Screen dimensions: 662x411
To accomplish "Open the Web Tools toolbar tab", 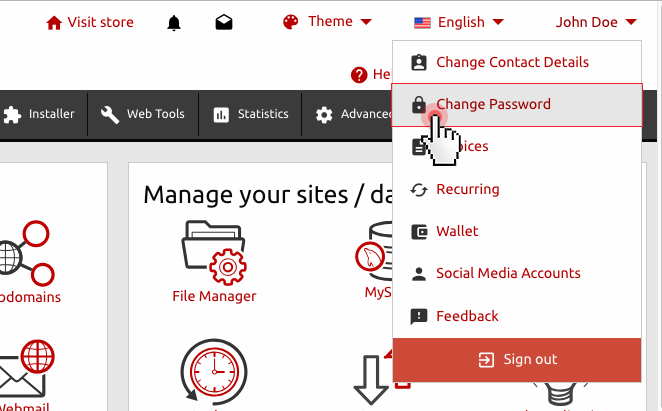I will coord(143,114).
